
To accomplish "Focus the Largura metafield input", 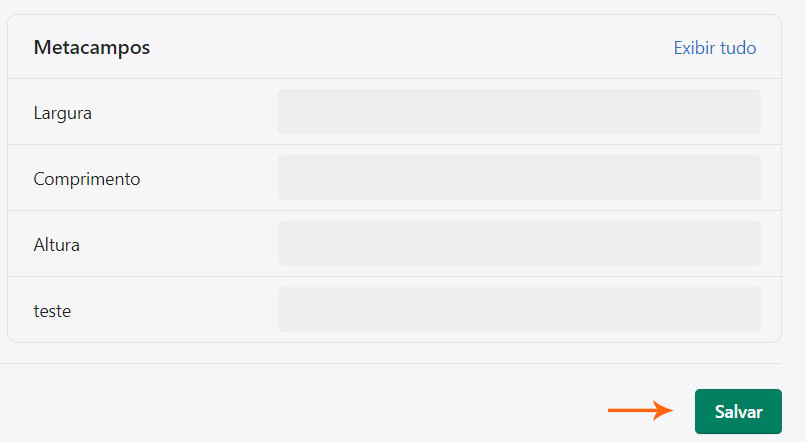I will click(519, 112).
